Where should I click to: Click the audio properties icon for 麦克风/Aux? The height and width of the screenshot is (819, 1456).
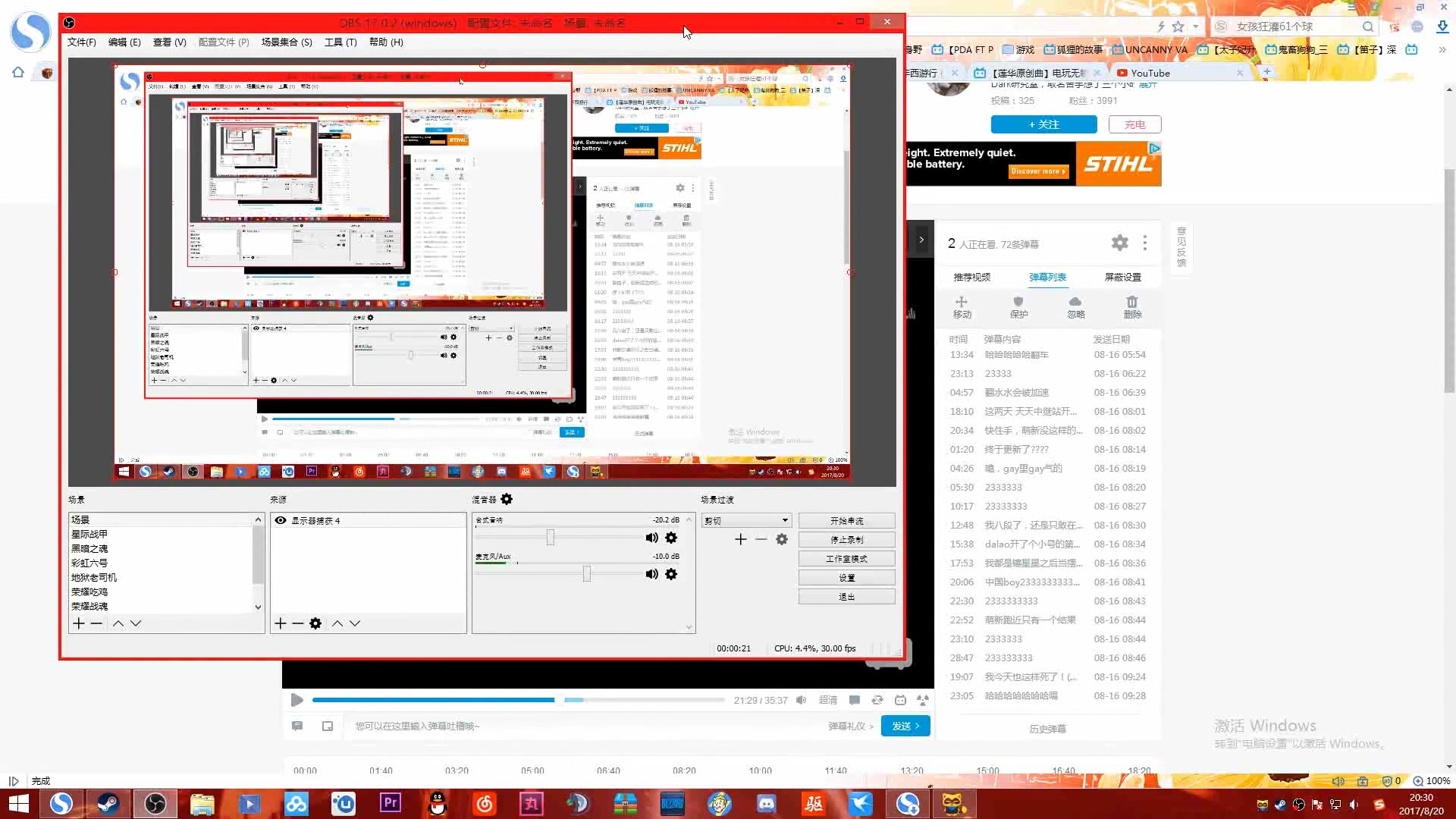point(671,574)
